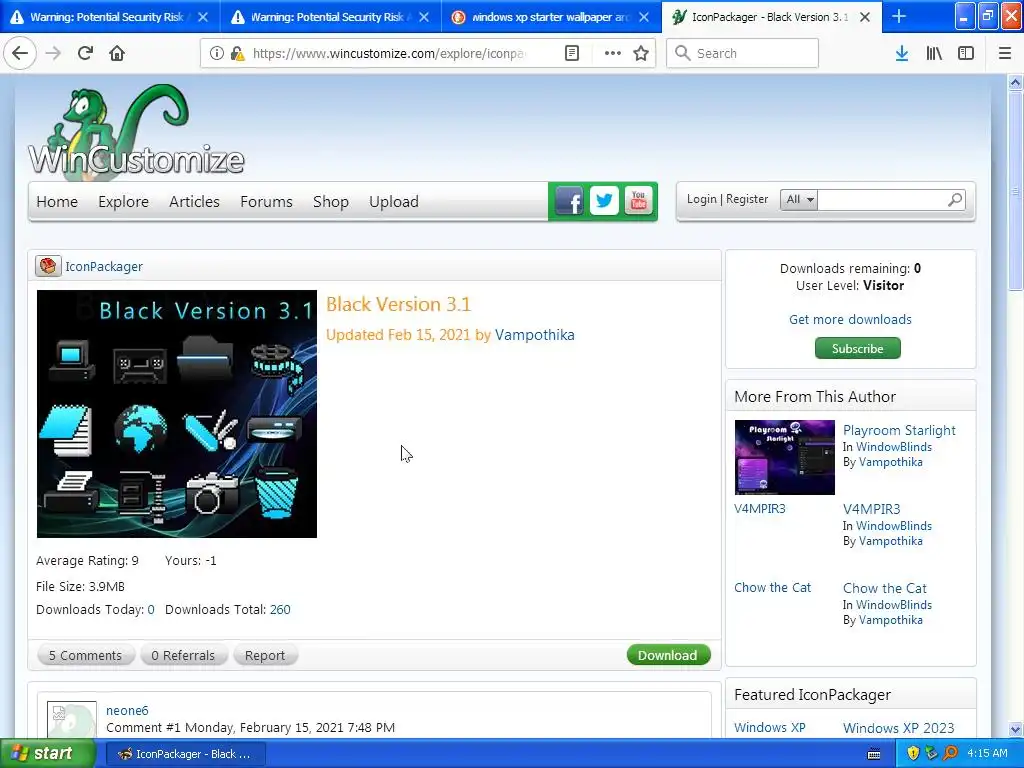
Task: Click the keyboard icon in taskbar
Action: coord(874,754)
